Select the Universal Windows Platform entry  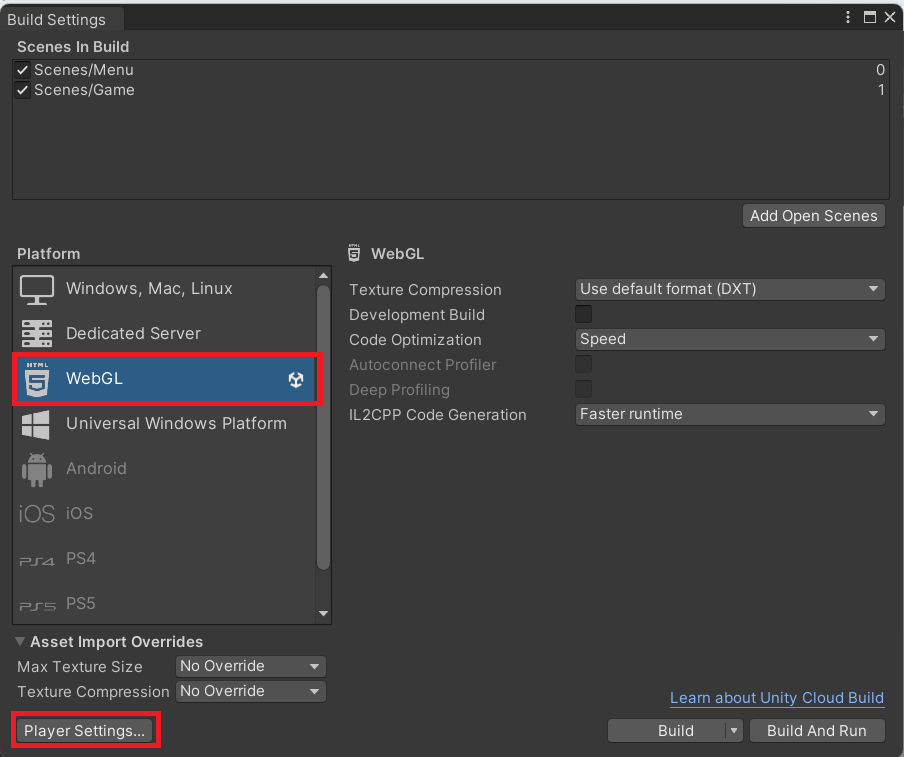[x=163, y=423]
